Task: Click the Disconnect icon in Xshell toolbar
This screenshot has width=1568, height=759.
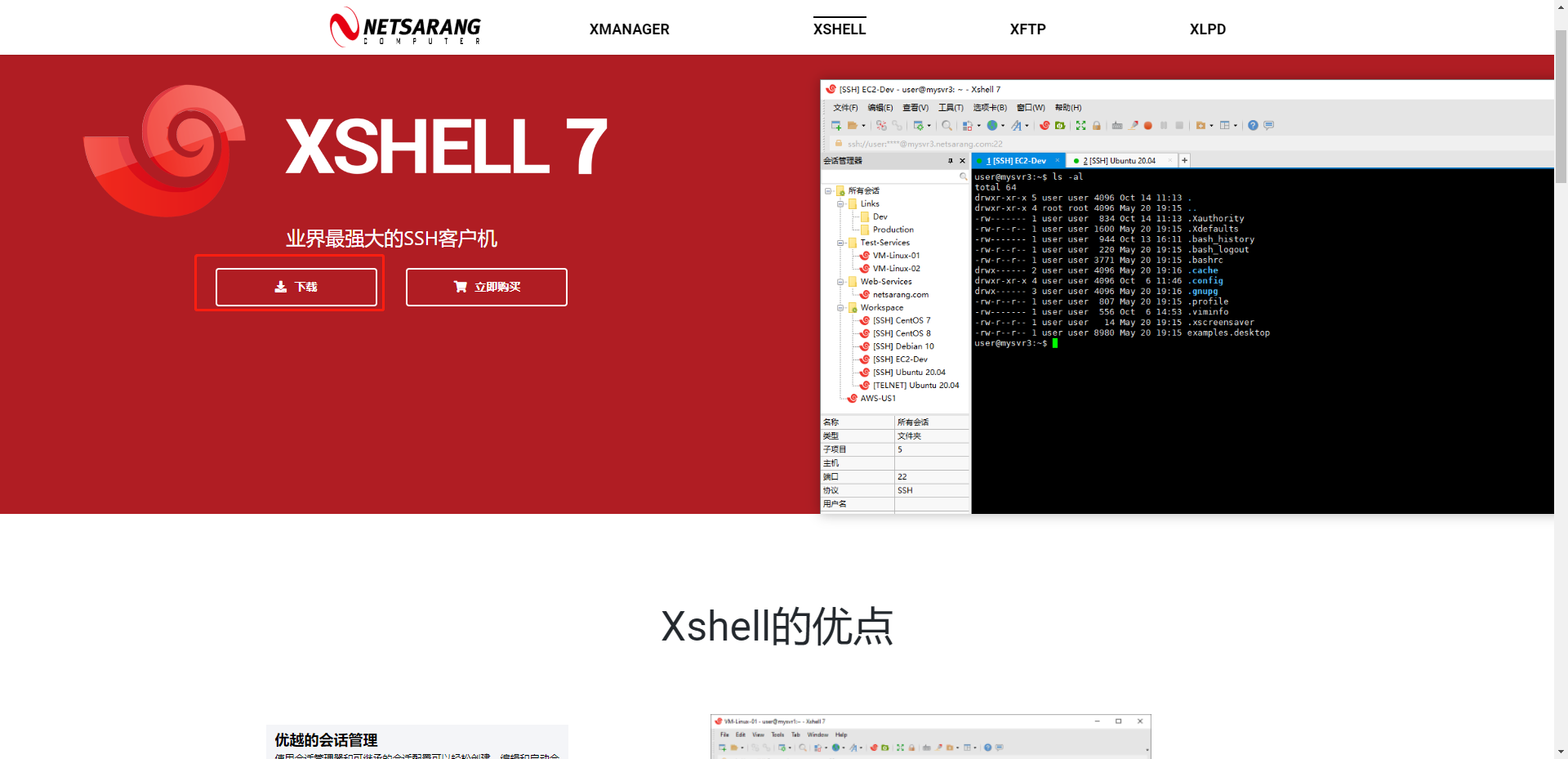Action: [x=881, y=125]
